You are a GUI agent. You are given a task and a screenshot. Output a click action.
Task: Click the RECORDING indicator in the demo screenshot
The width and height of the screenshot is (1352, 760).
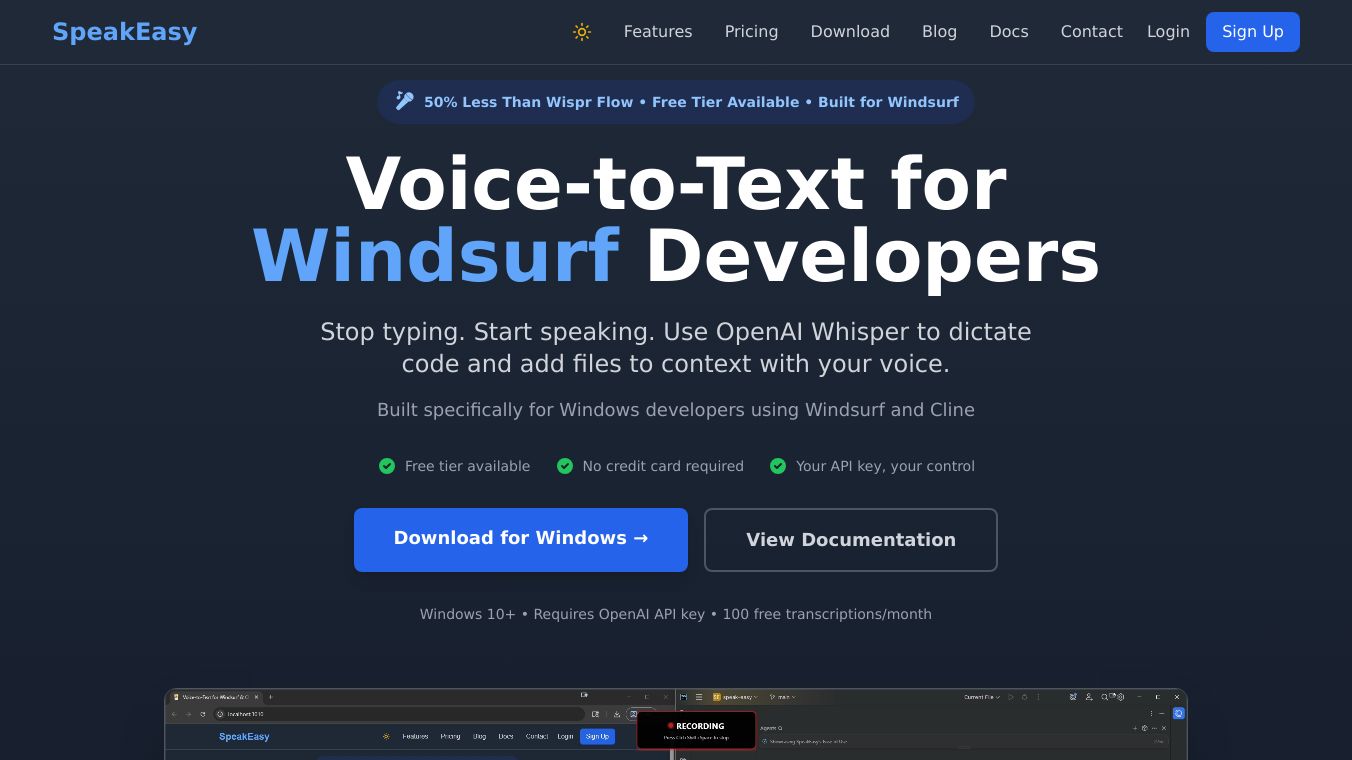[696, 730]
